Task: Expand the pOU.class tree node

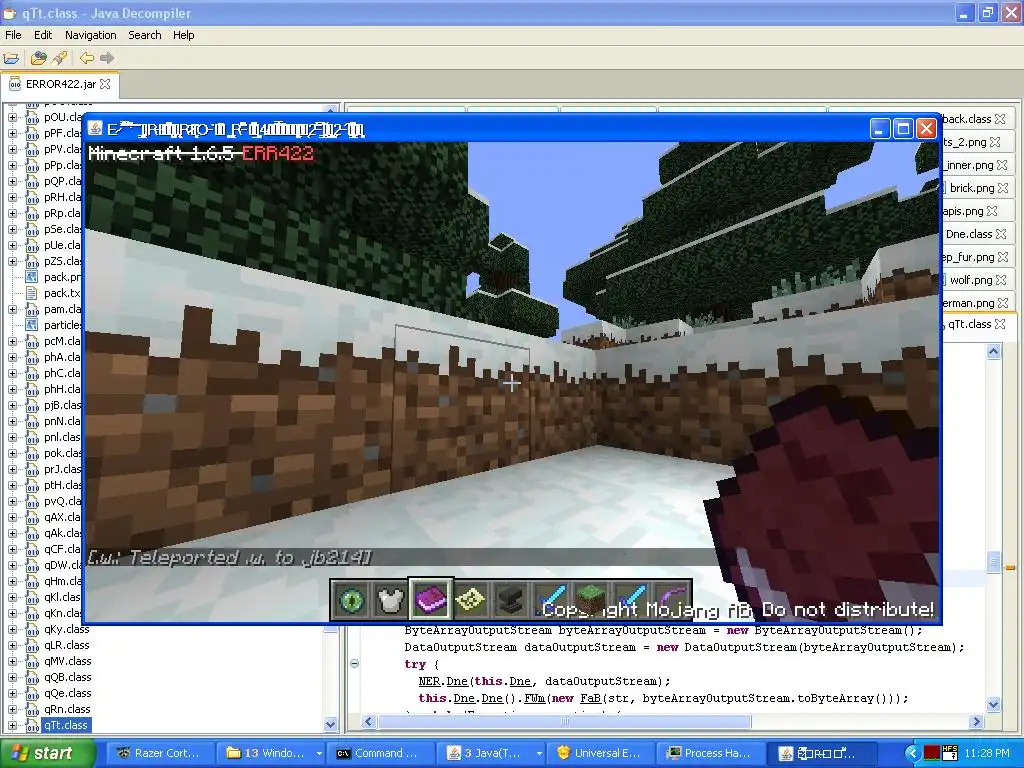Action: (x=12, y=118)
